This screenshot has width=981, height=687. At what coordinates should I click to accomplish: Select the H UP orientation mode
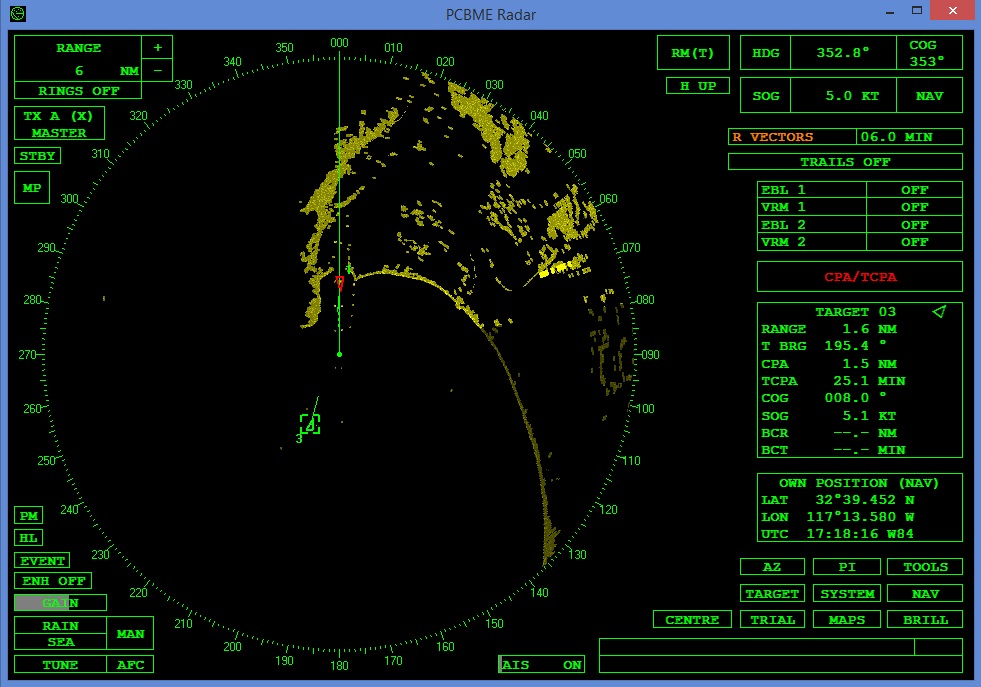(697, 86)
